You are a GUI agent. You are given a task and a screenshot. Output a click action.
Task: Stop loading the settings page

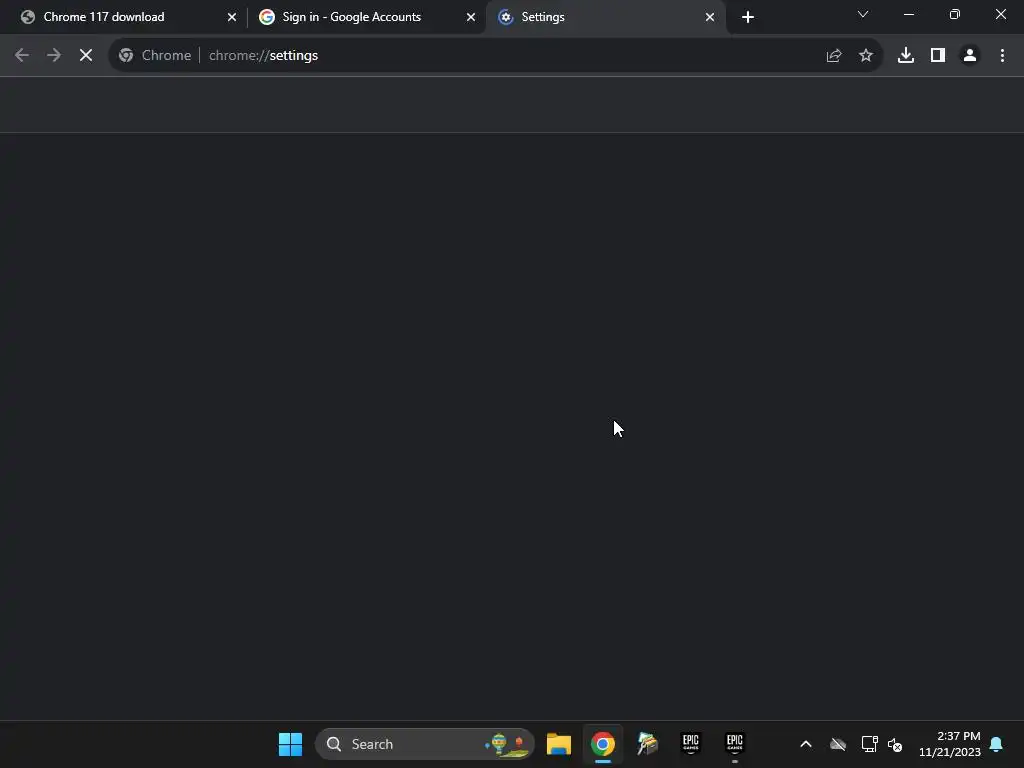(x=86, y=56)
